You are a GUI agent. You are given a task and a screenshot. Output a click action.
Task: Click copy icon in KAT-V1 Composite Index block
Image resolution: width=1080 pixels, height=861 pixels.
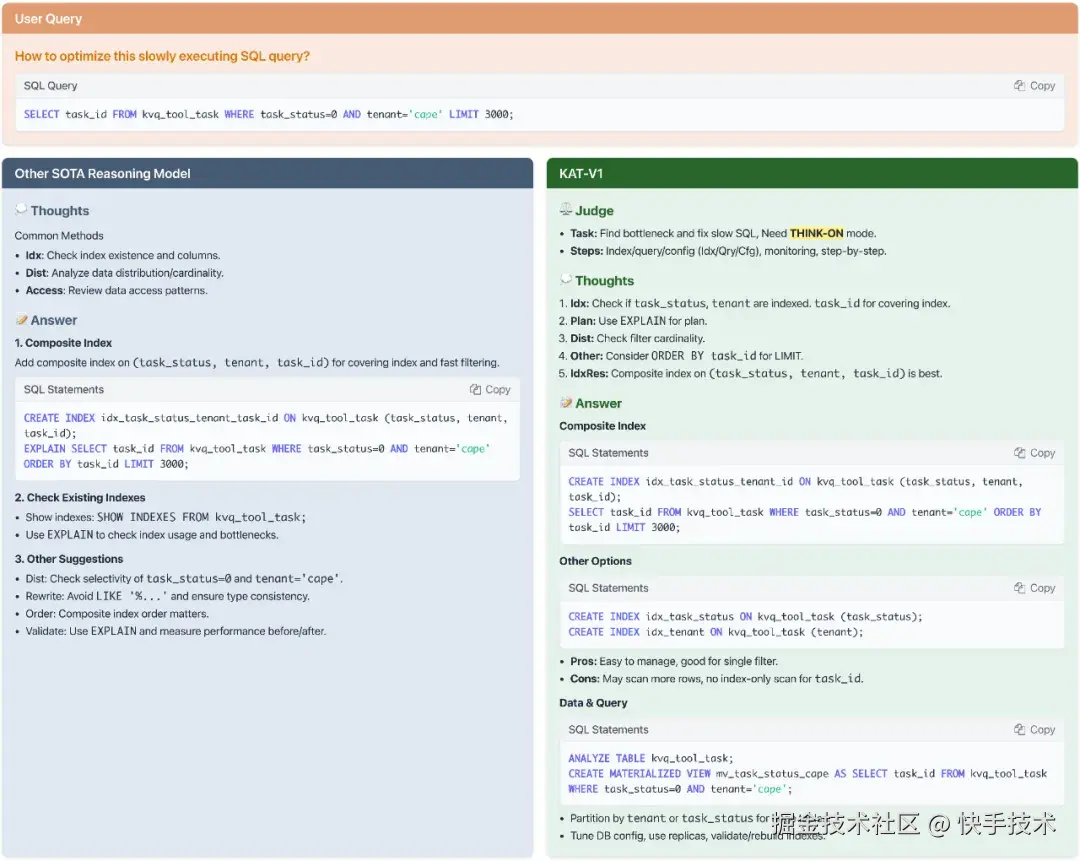point(1019,453)
